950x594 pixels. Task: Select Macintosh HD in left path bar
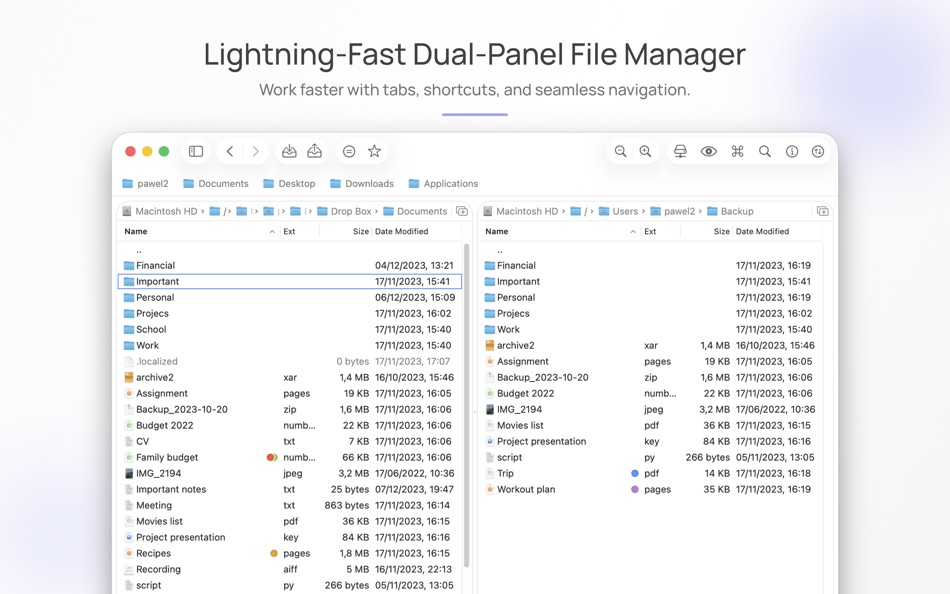click(160, 212)
